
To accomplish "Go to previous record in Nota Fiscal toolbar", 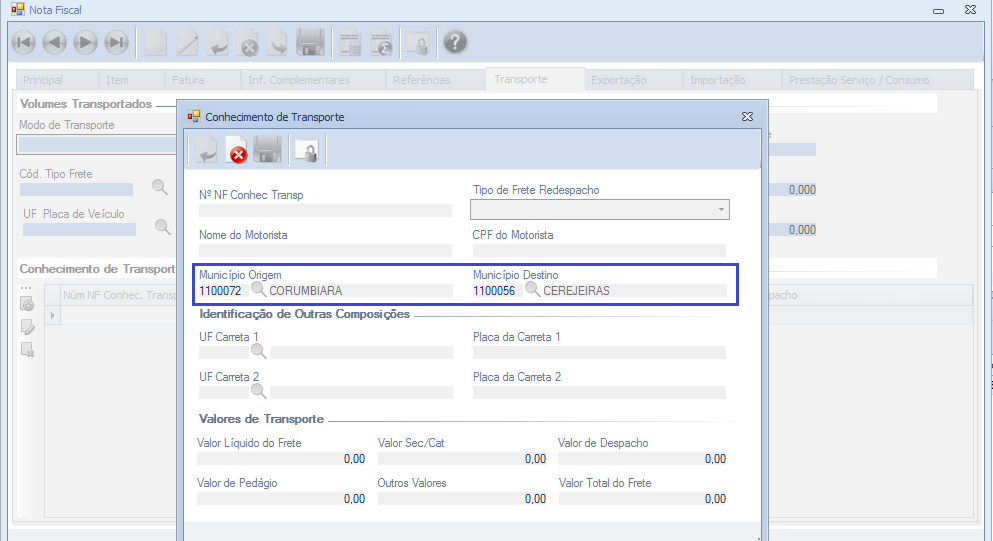I will (x=54, y=42).
